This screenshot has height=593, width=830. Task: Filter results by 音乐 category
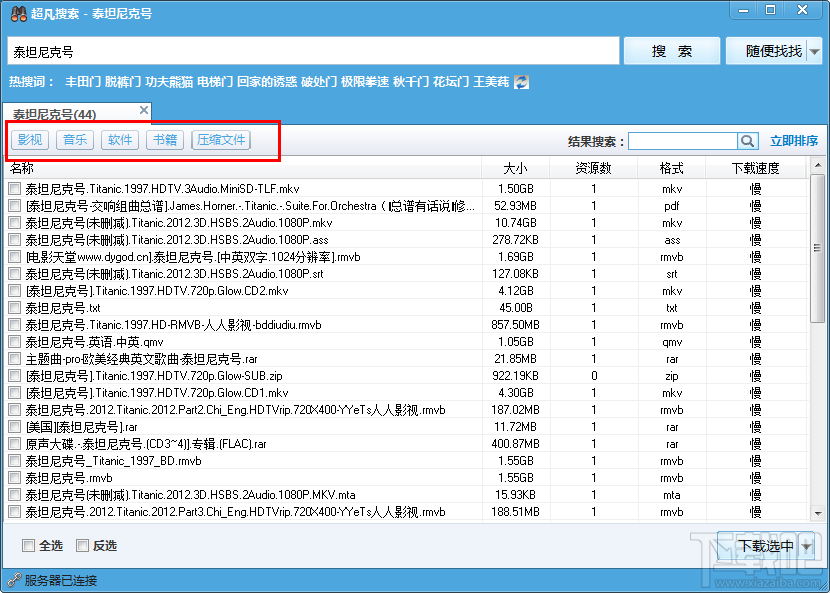click(x=75, y=140)
